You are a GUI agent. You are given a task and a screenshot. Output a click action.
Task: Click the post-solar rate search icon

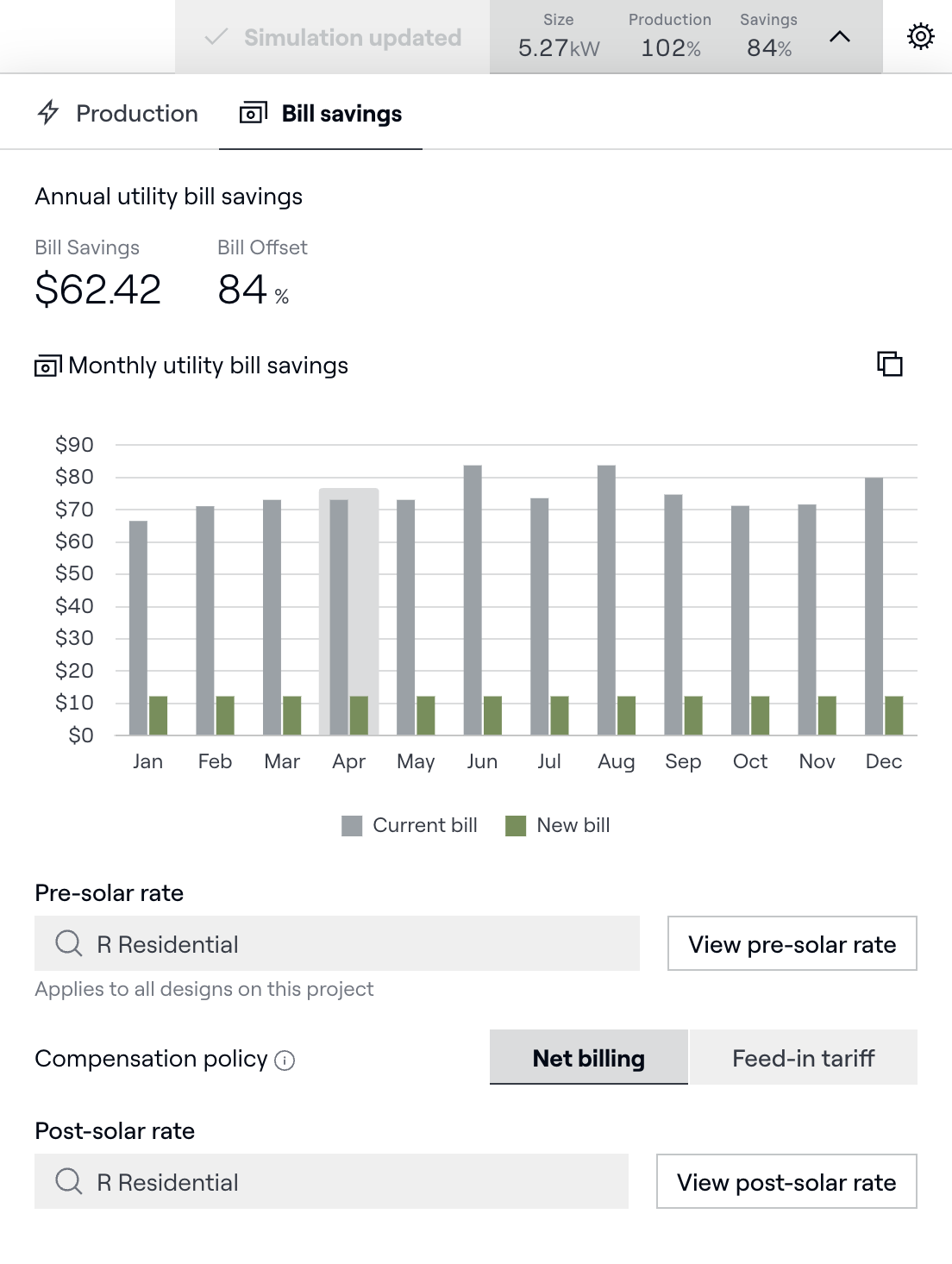(68, 1181)
